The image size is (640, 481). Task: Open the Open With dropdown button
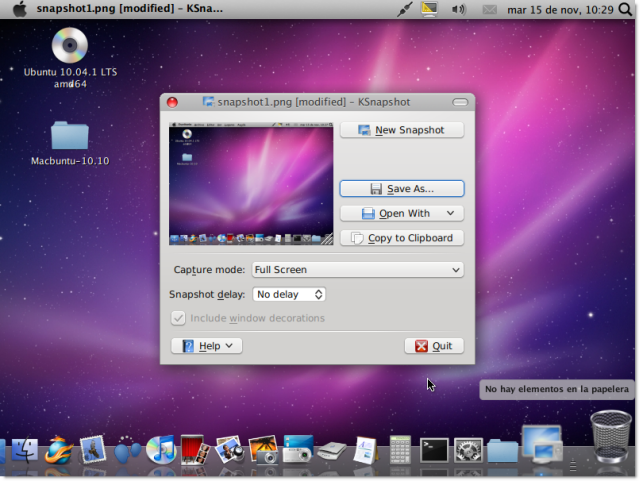402,214
